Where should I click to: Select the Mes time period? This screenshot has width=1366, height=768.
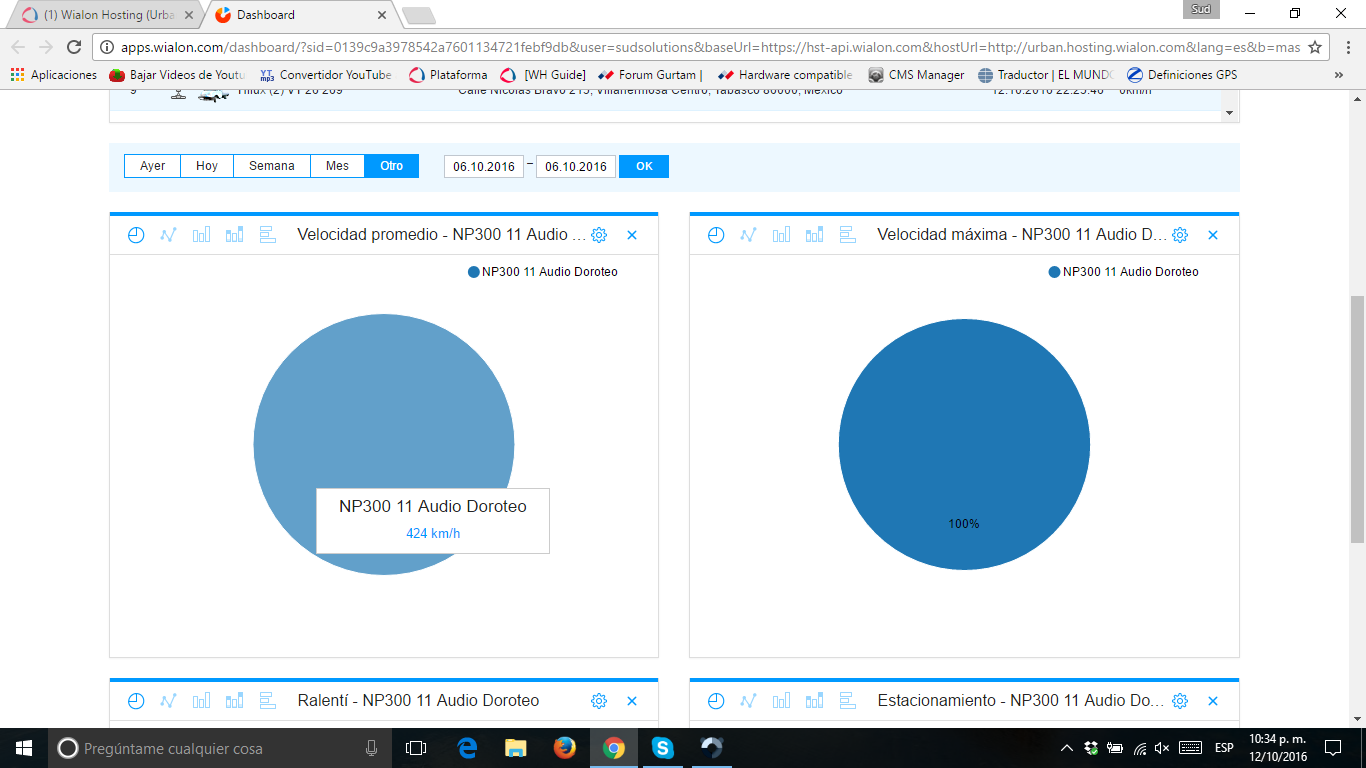[337, 166]
